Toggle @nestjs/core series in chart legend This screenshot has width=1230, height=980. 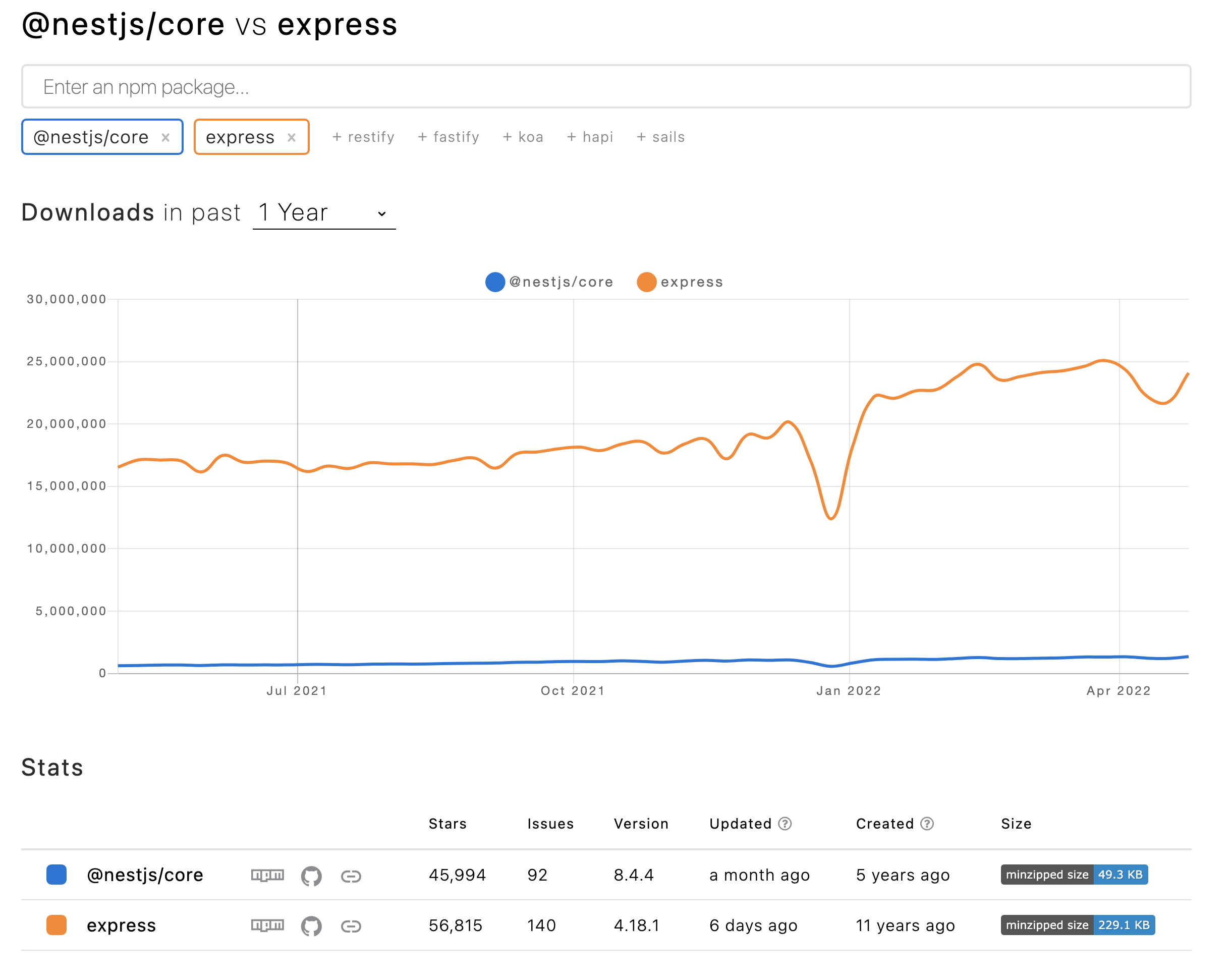tap(549, 282)
